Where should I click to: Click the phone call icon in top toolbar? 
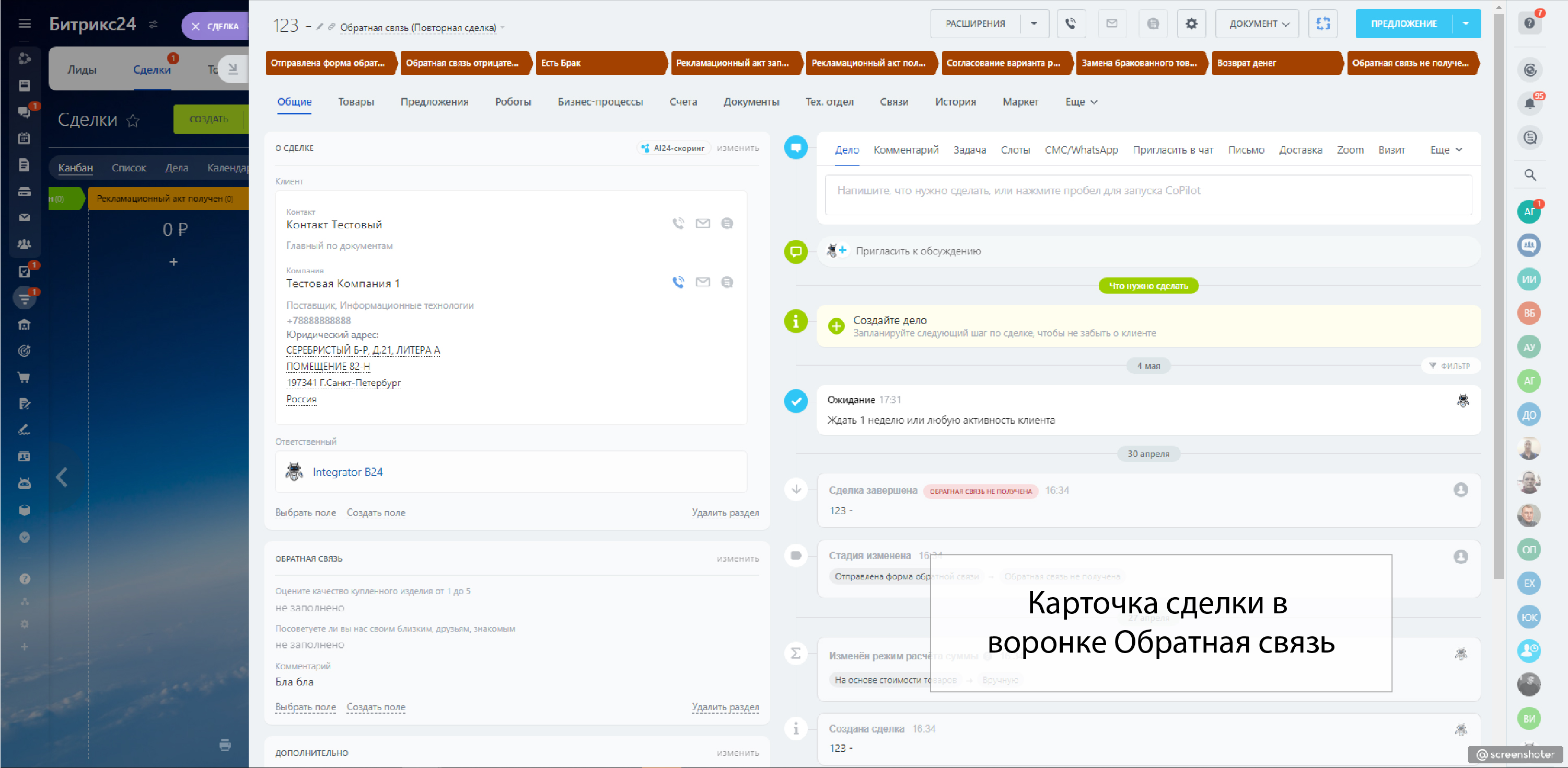coord(1071,24)
